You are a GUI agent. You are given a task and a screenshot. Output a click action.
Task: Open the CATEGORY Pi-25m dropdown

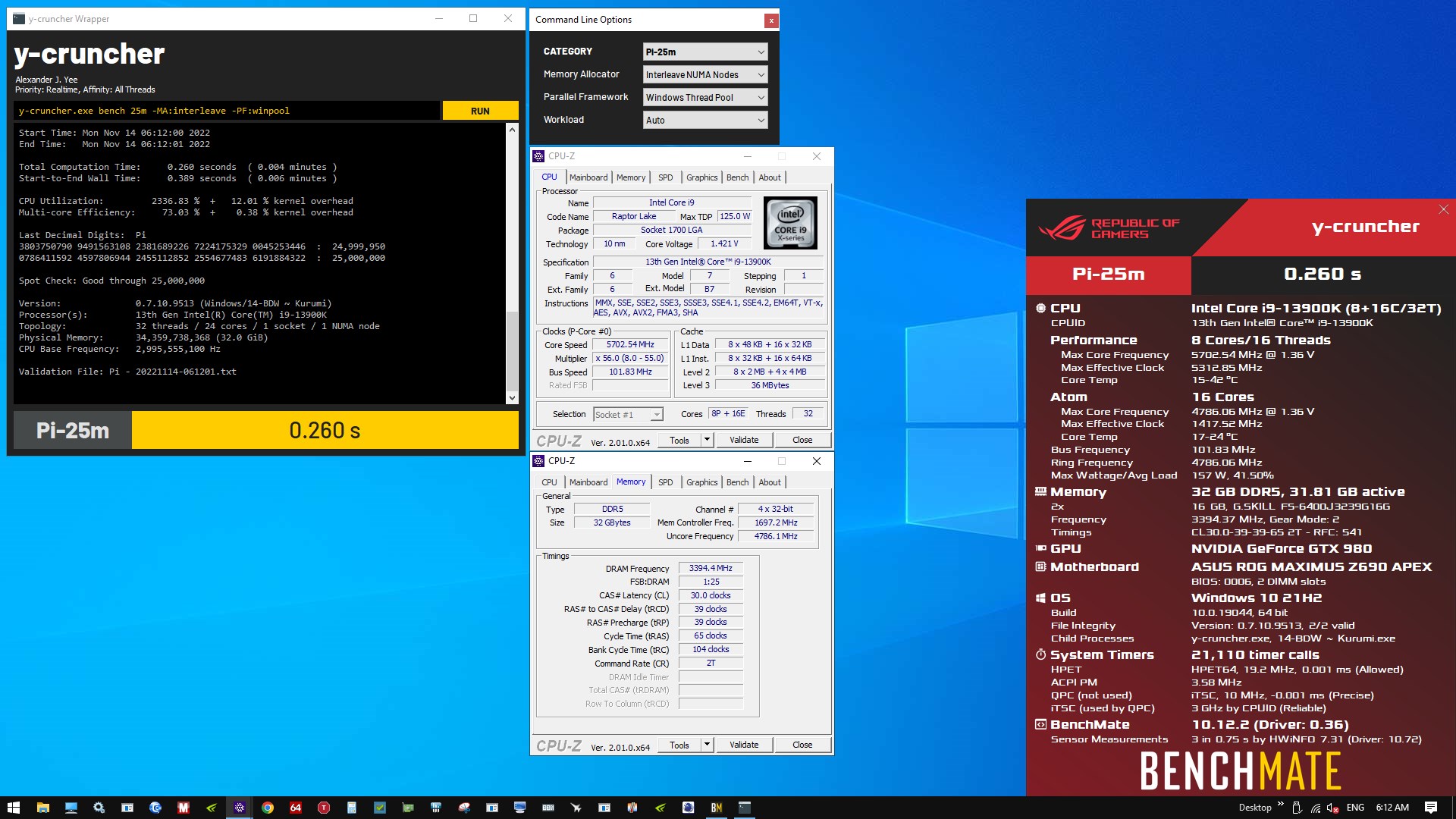tap(705, 52)
